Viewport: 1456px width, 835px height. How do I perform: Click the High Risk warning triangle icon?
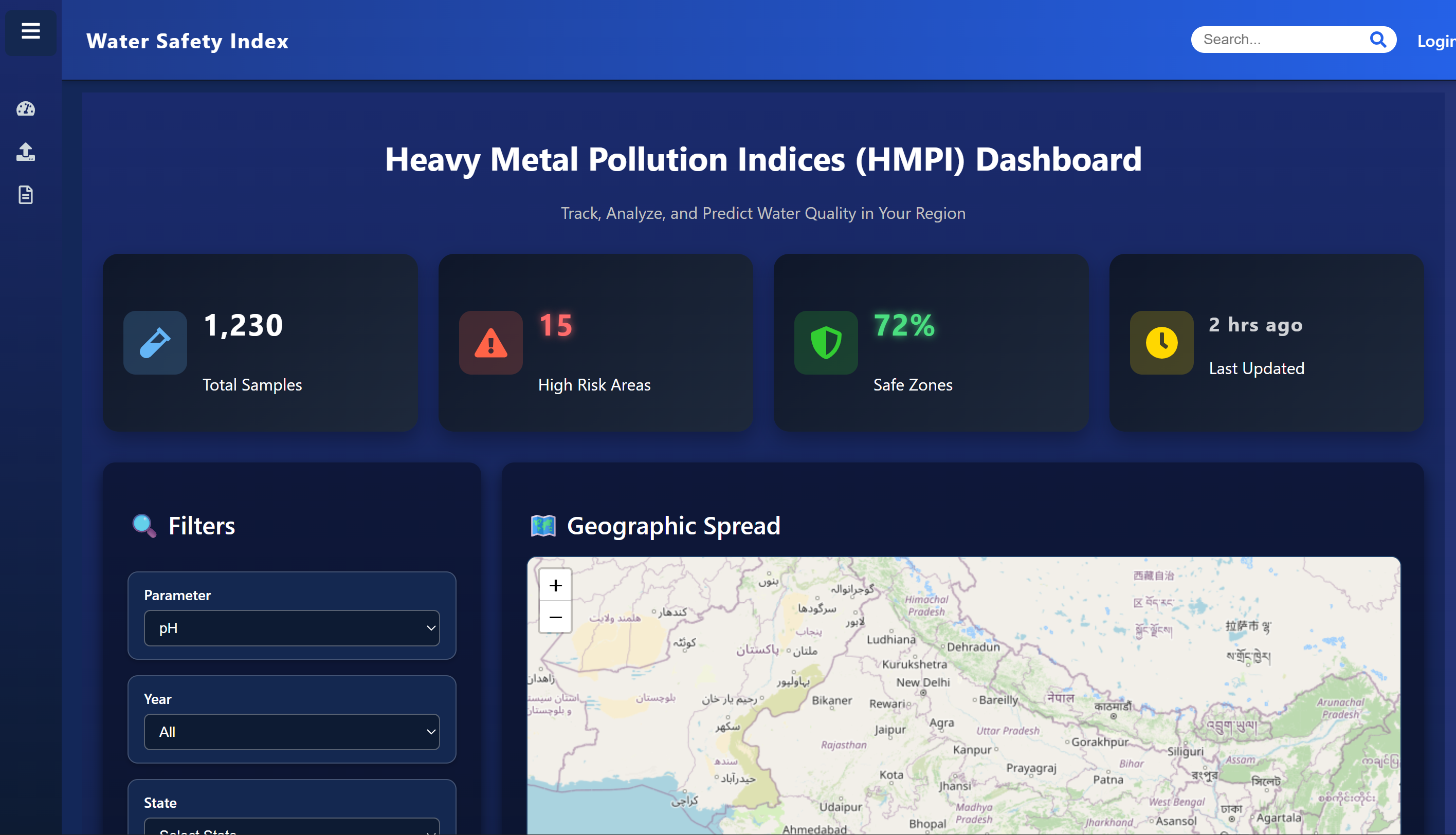point(490,343)
